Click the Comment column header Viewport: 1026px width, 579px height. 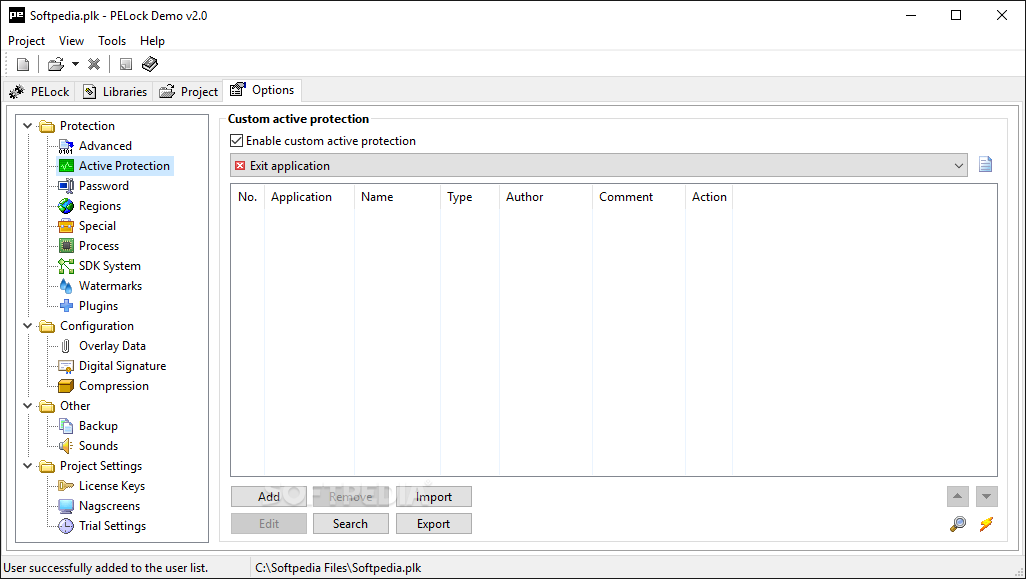[639, 197]
